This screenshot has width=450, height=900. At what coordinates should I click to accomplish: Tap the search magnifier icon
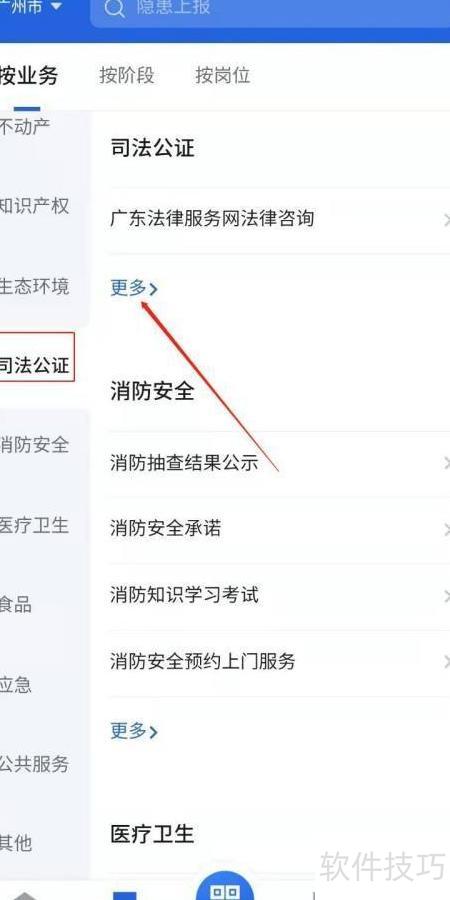click(115, 9)
